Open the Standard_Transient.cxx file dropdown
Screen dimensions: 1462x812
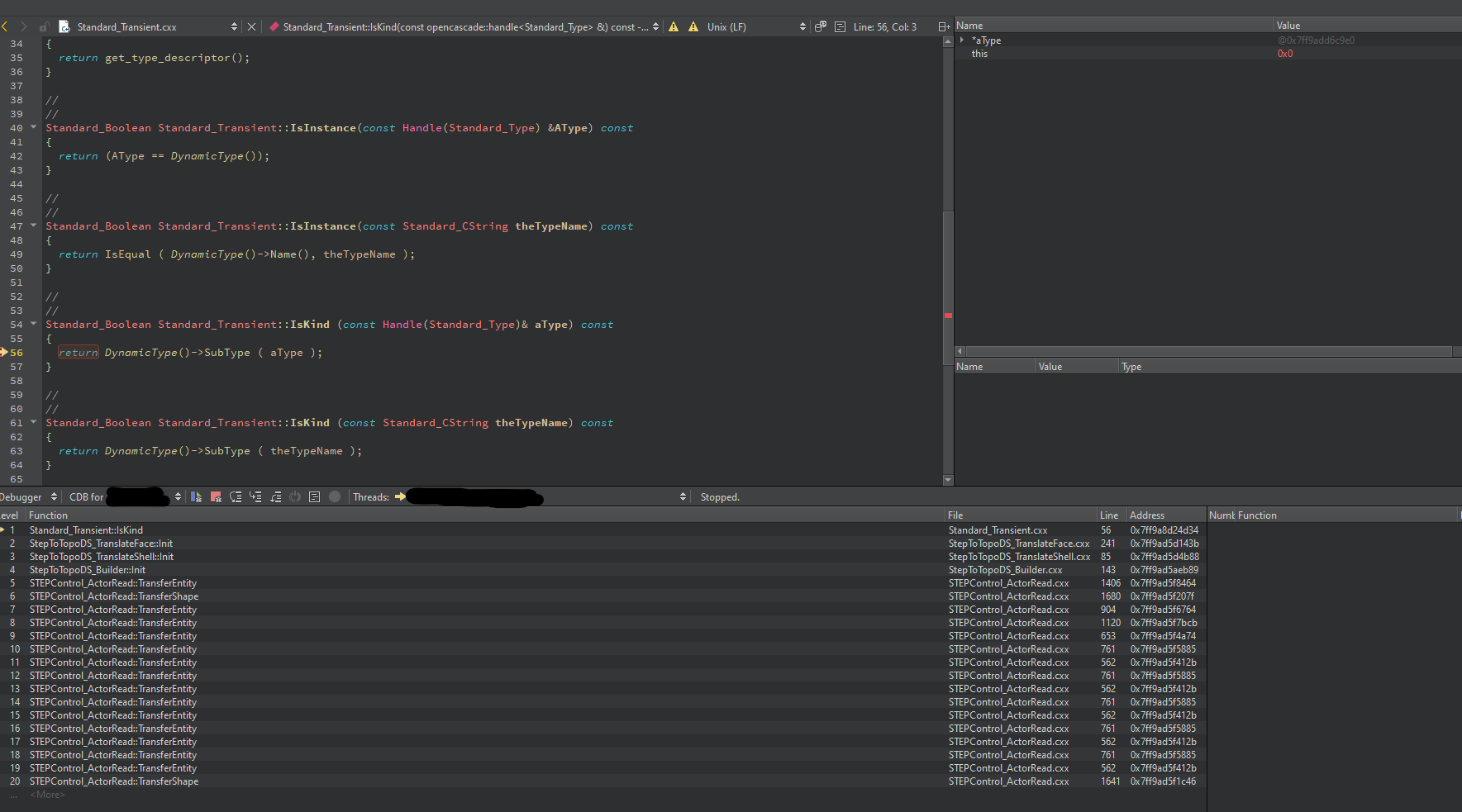click(234, 27)
